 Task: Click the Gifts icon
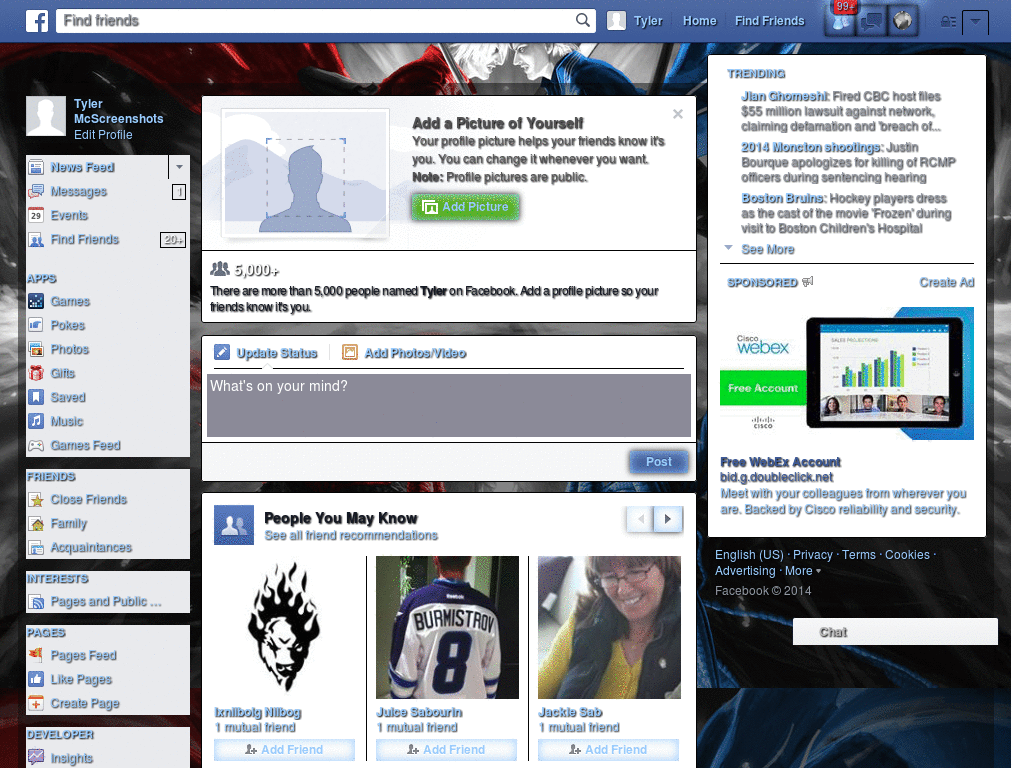36,373
